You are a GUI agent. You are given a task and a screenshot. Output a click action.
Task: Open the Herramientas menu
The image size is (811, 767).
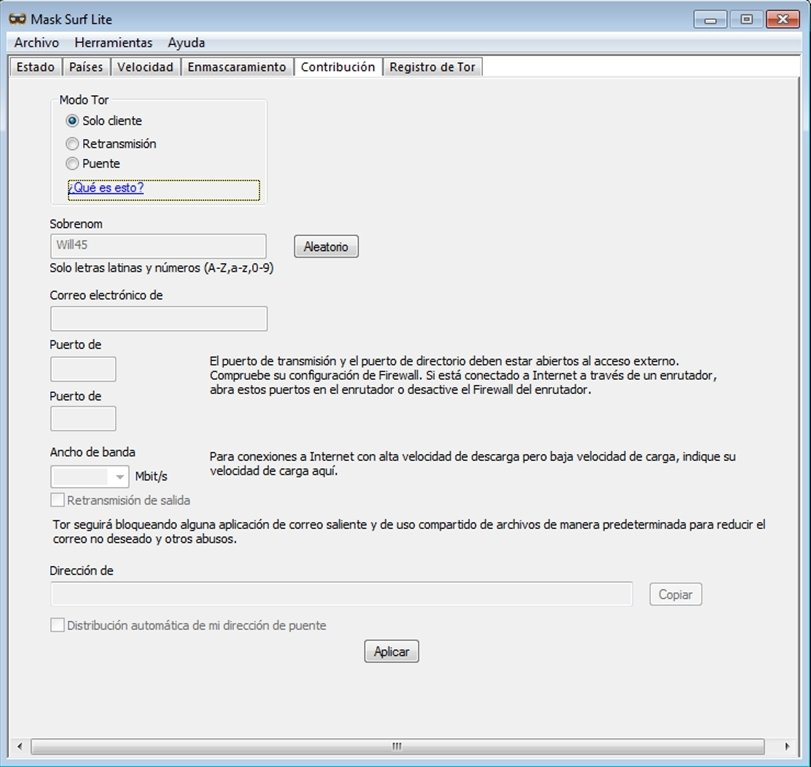click(113, 42)
